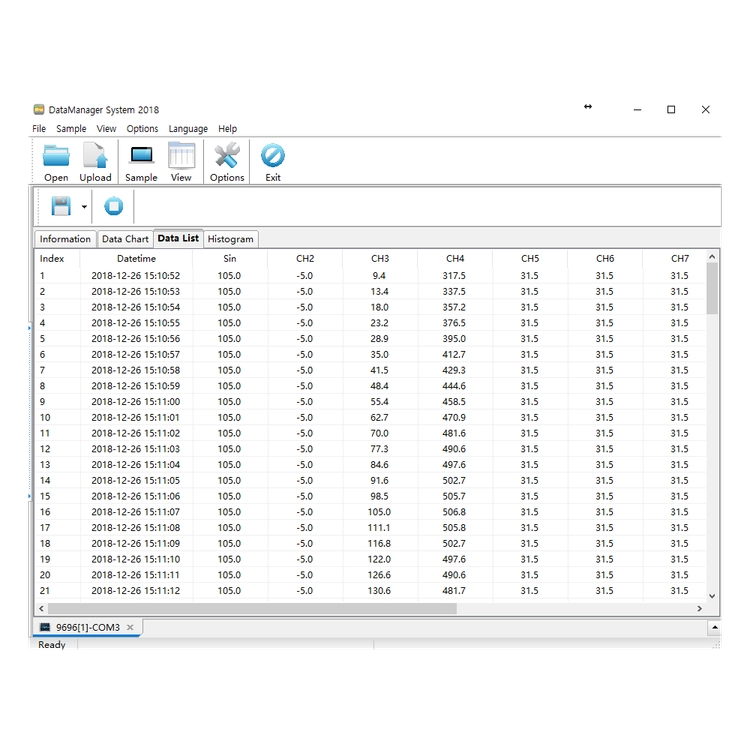Open the File menu

[x=39, y=129]
